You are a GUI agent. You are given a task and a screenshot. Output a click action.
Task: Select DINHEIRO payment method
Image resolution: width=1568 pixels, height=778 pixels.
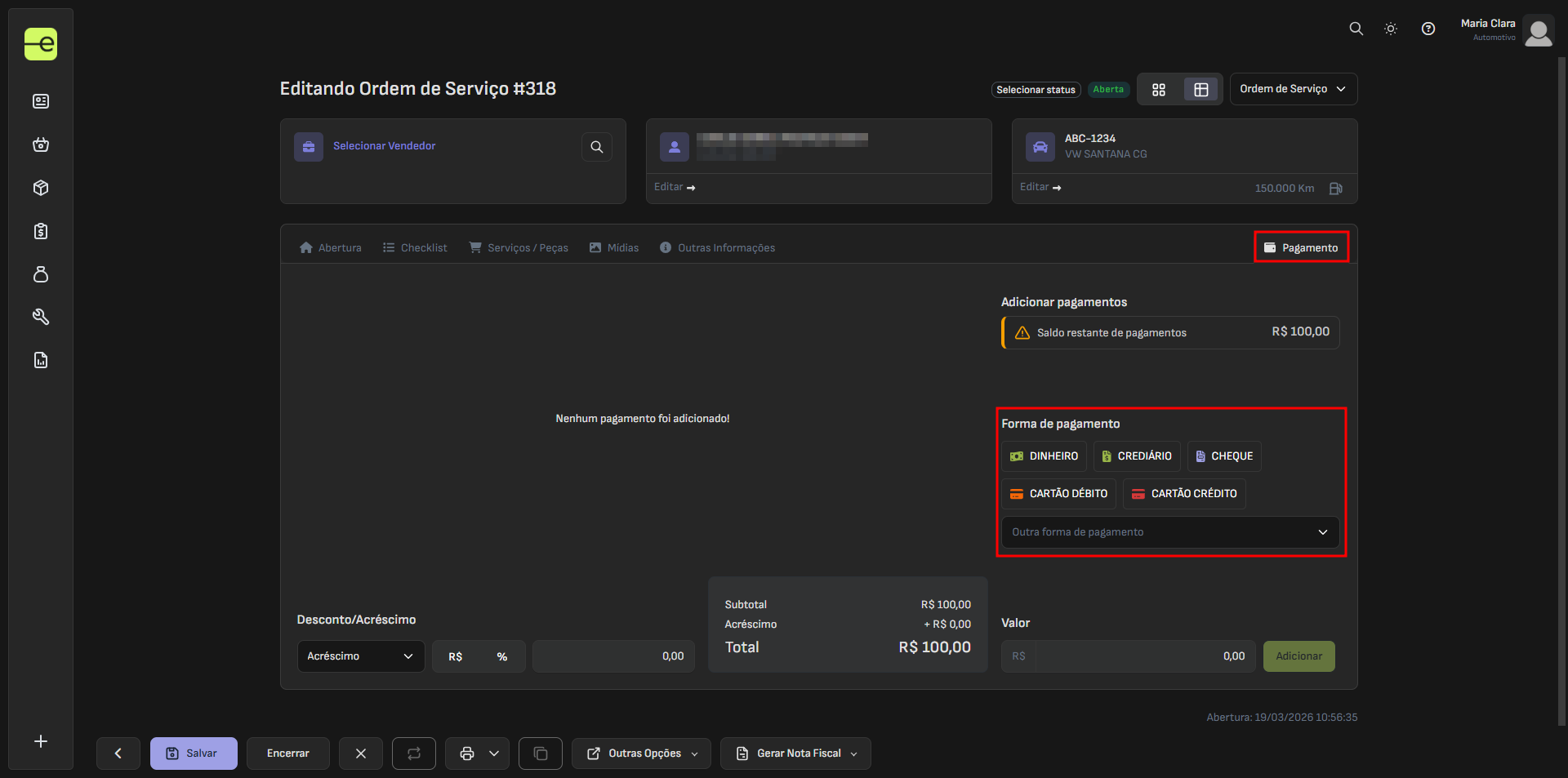click(1045, 456)
